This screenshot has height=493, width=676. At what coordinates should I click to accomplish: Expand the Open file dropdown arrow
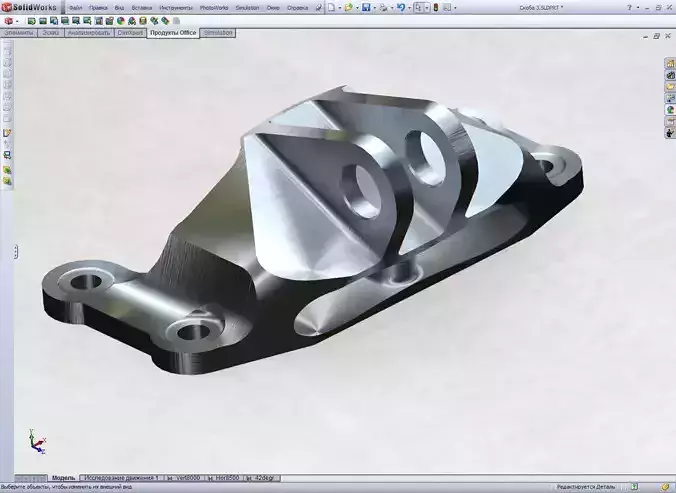pos(357,8)
